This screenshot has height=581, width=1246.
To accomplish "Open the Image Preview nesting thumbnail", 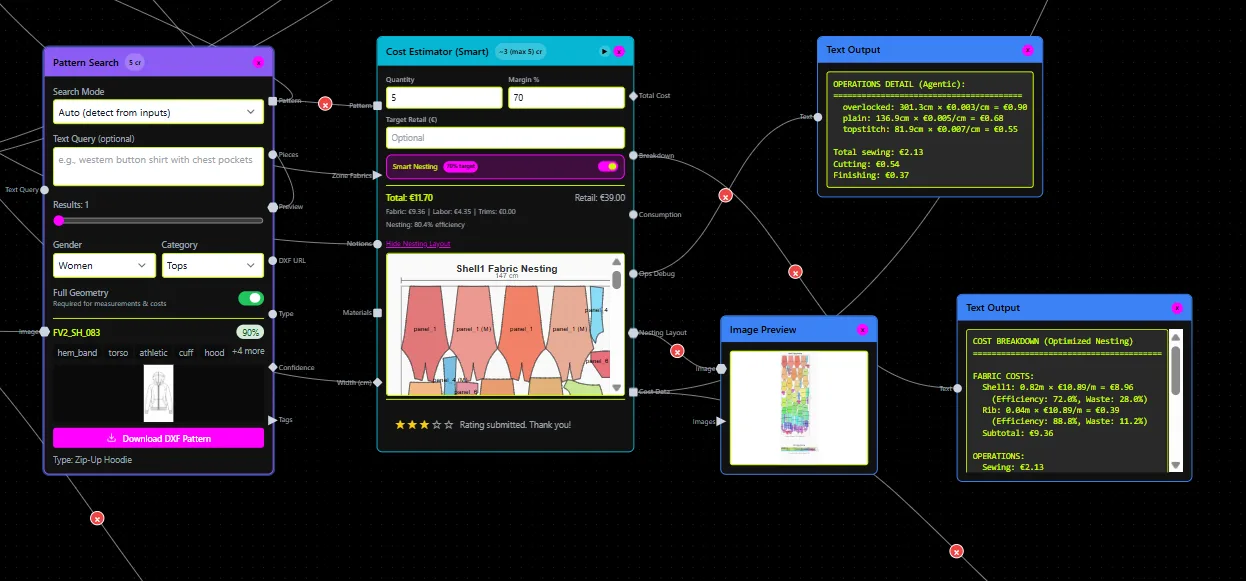I will coord(798,407).
